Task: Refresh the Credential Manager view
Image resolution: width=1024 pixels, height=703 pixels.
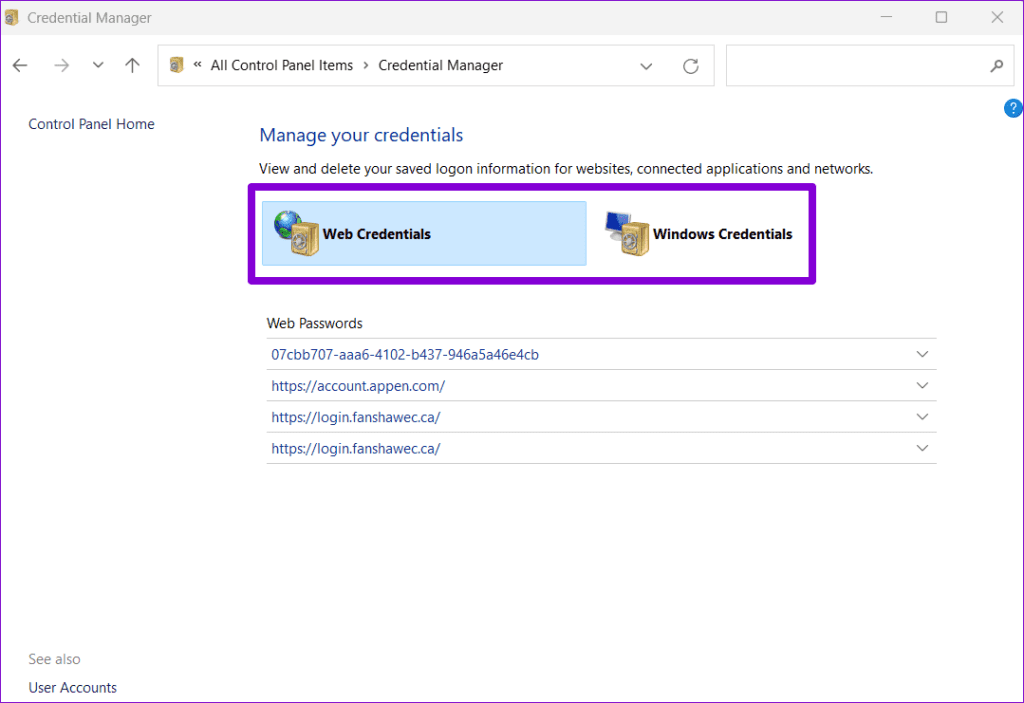Action: click(x=690, y=65)
